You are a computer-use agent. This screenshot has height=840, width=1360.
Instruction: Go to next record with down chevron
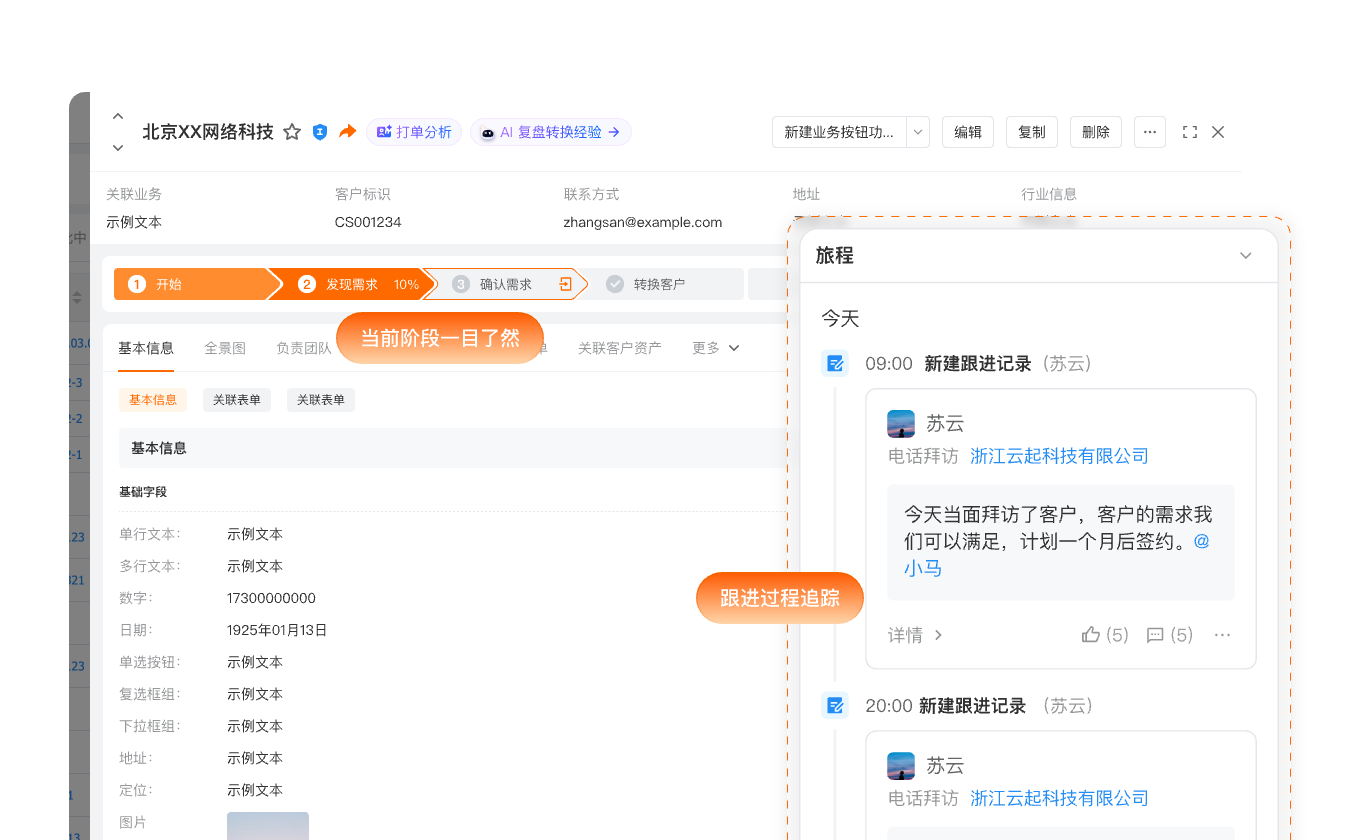pos(118,148)
